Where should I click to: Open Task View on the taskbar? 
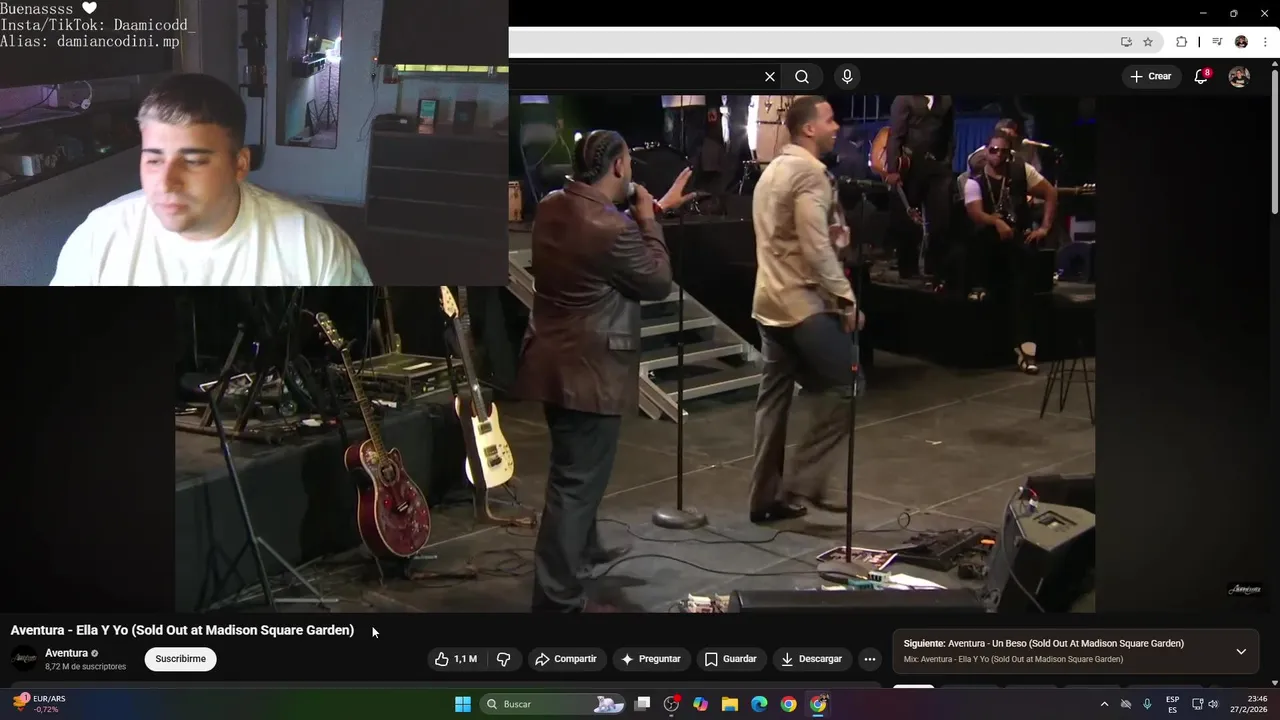pyautogui.click(x=643, y=704)
